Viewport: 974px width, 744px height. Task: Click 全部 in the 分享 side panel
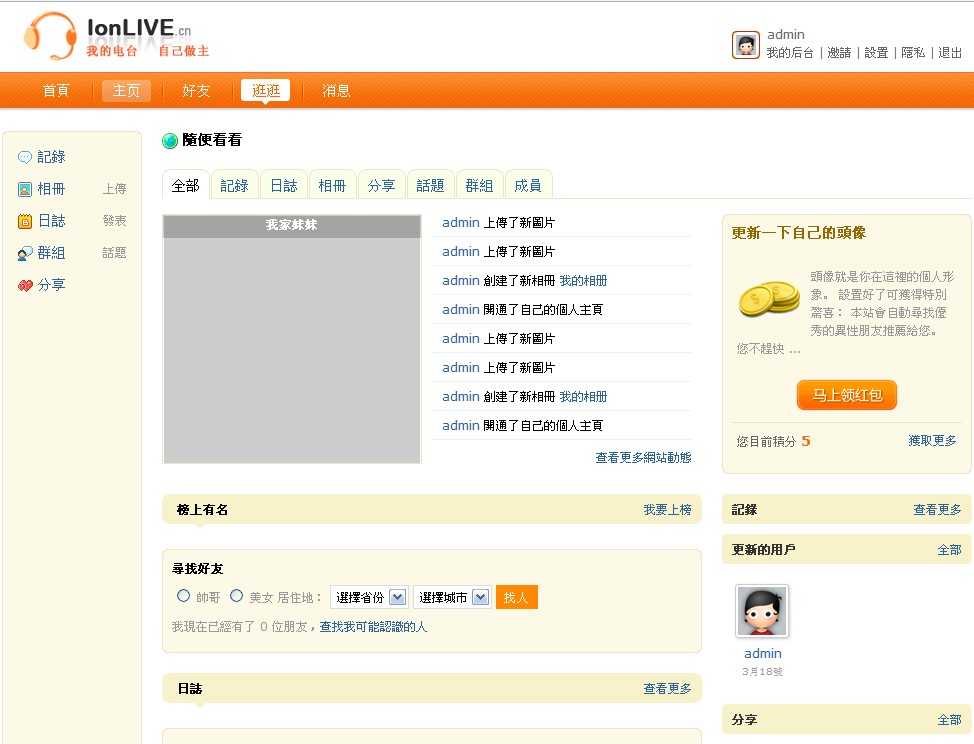click(949, 720)
